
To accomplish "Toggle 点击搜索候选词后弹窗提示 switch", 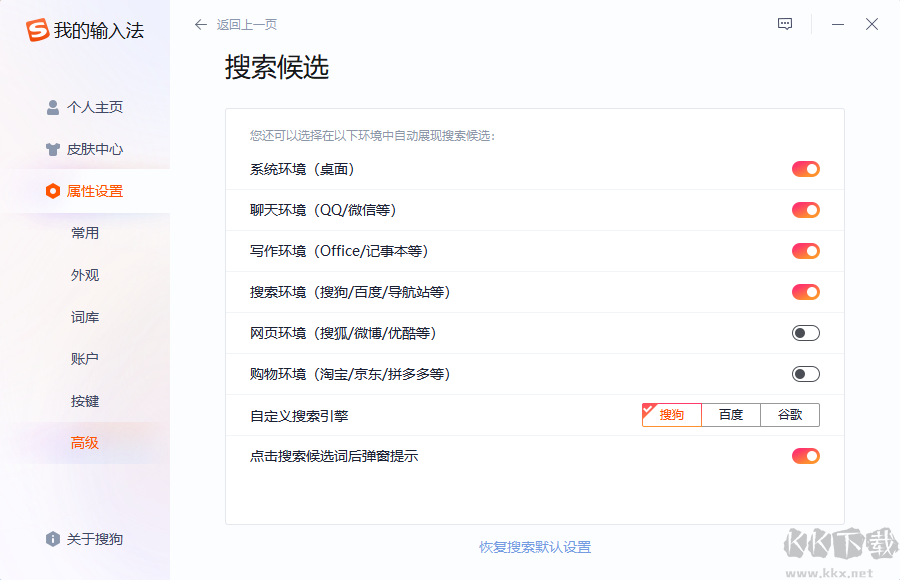I will click(x=805, y=456).
